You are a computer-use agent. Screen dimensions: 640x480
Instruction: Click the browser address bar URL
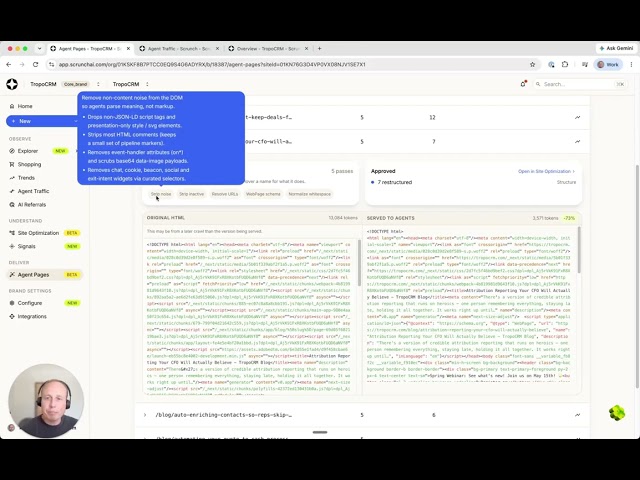[212, 64]
